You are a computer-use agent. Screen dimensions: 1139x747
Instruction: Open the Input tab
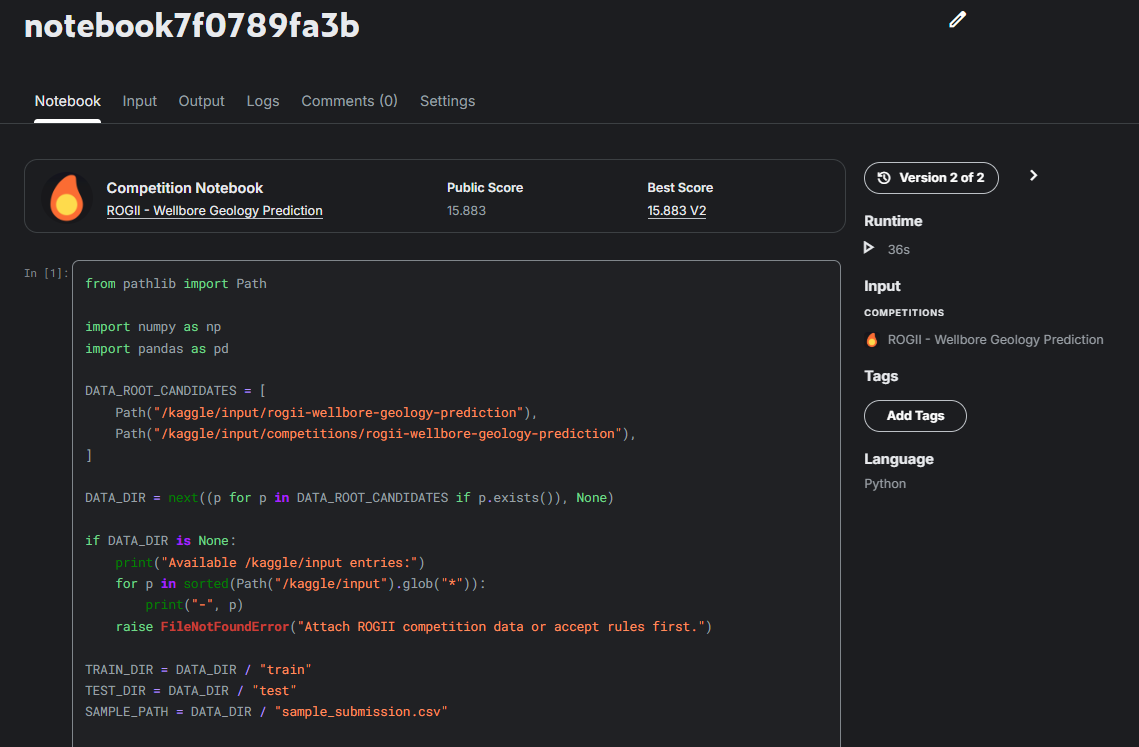(x=139, y=101)
